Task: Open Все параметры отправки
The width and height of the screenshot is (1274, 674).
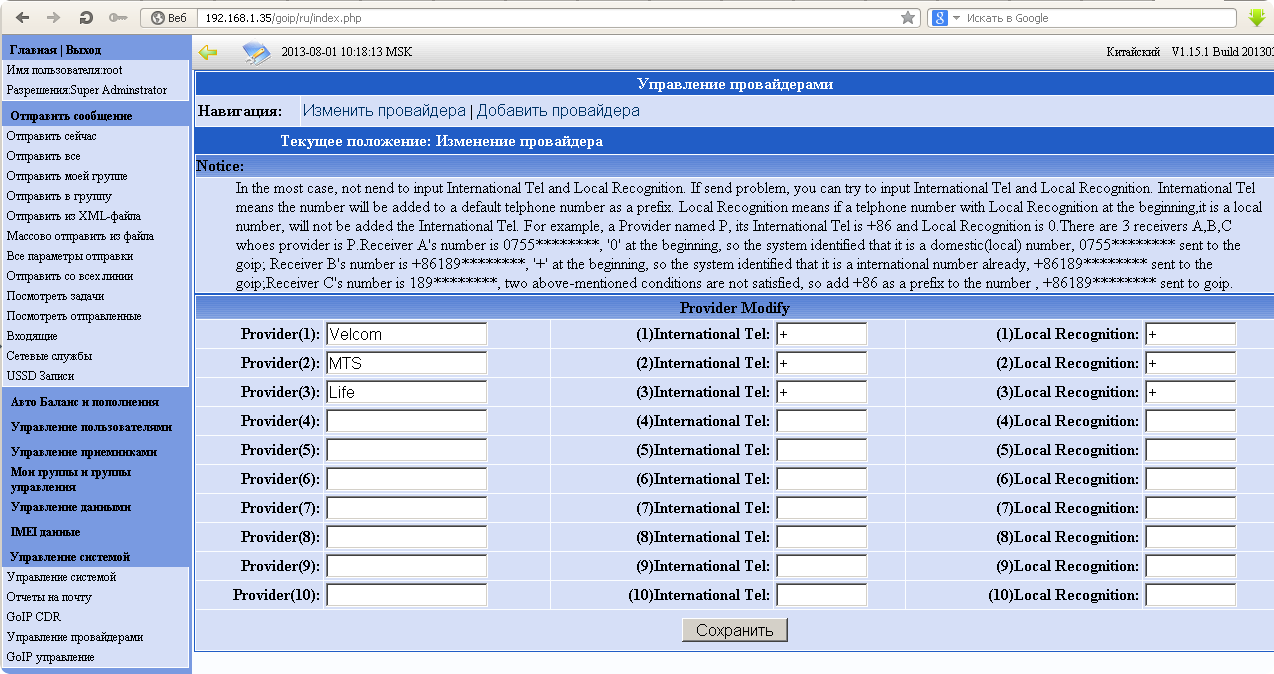Action: (x=69, y=256)
